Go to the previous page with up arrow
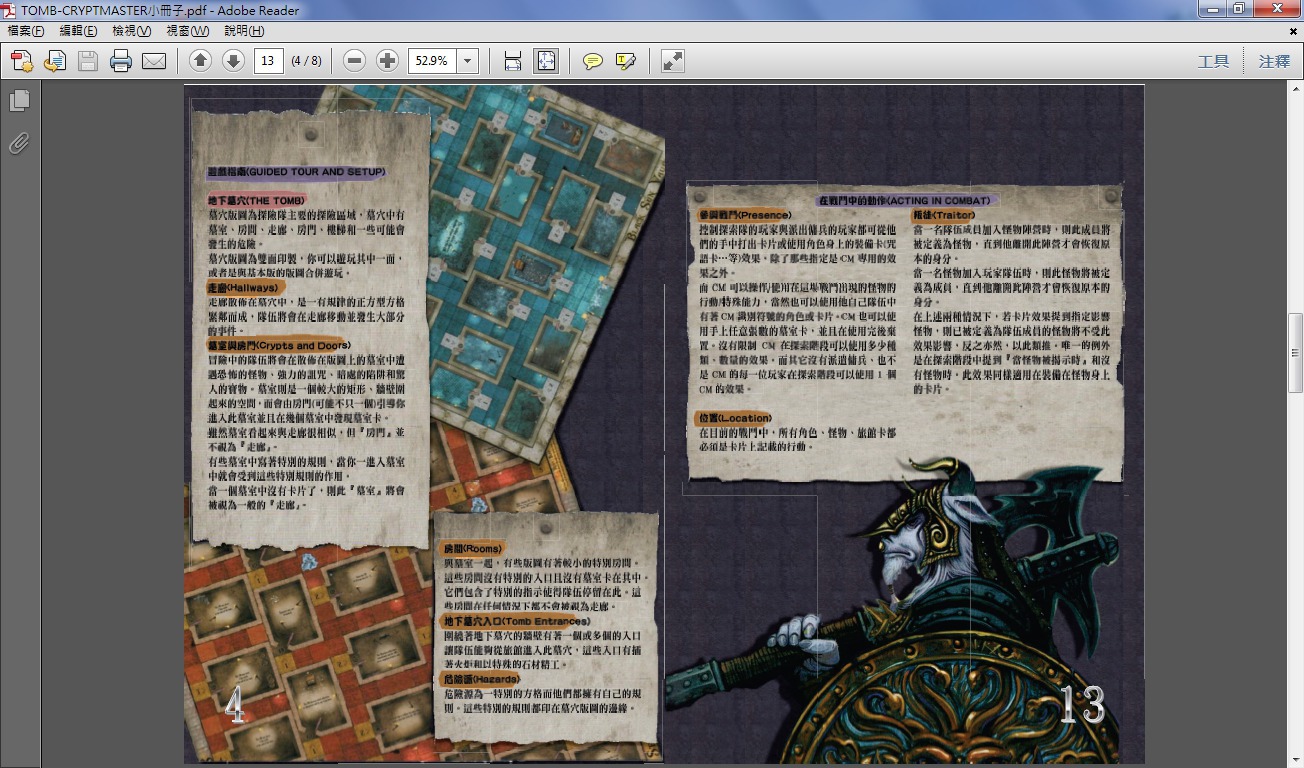This screenshot has width=1304, height=768. (x=200, y=61)
